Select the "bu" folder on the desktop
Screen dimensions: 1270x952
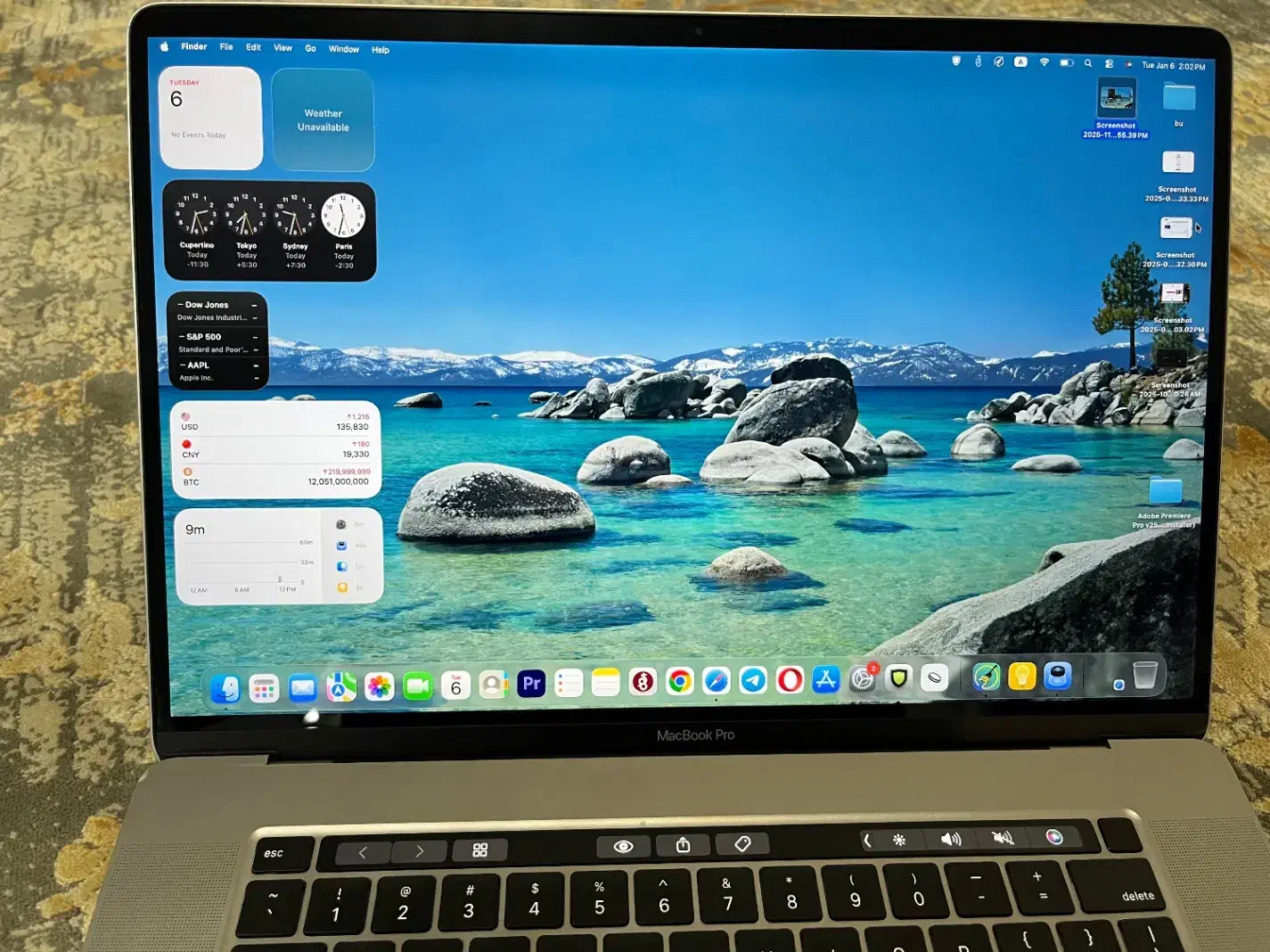click(1178, 97)
